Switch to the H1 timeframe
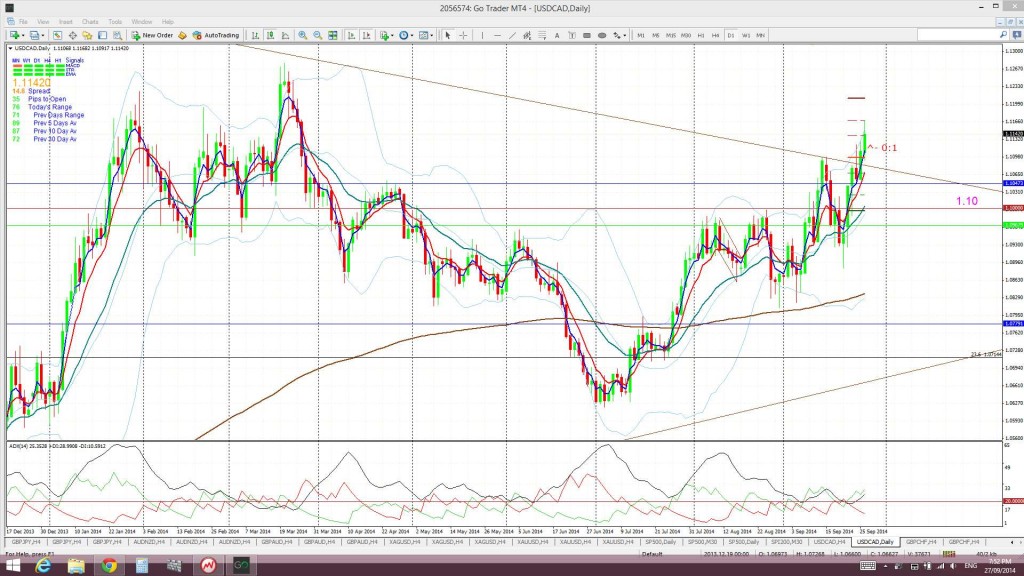1024x576 pixels. 701,35
